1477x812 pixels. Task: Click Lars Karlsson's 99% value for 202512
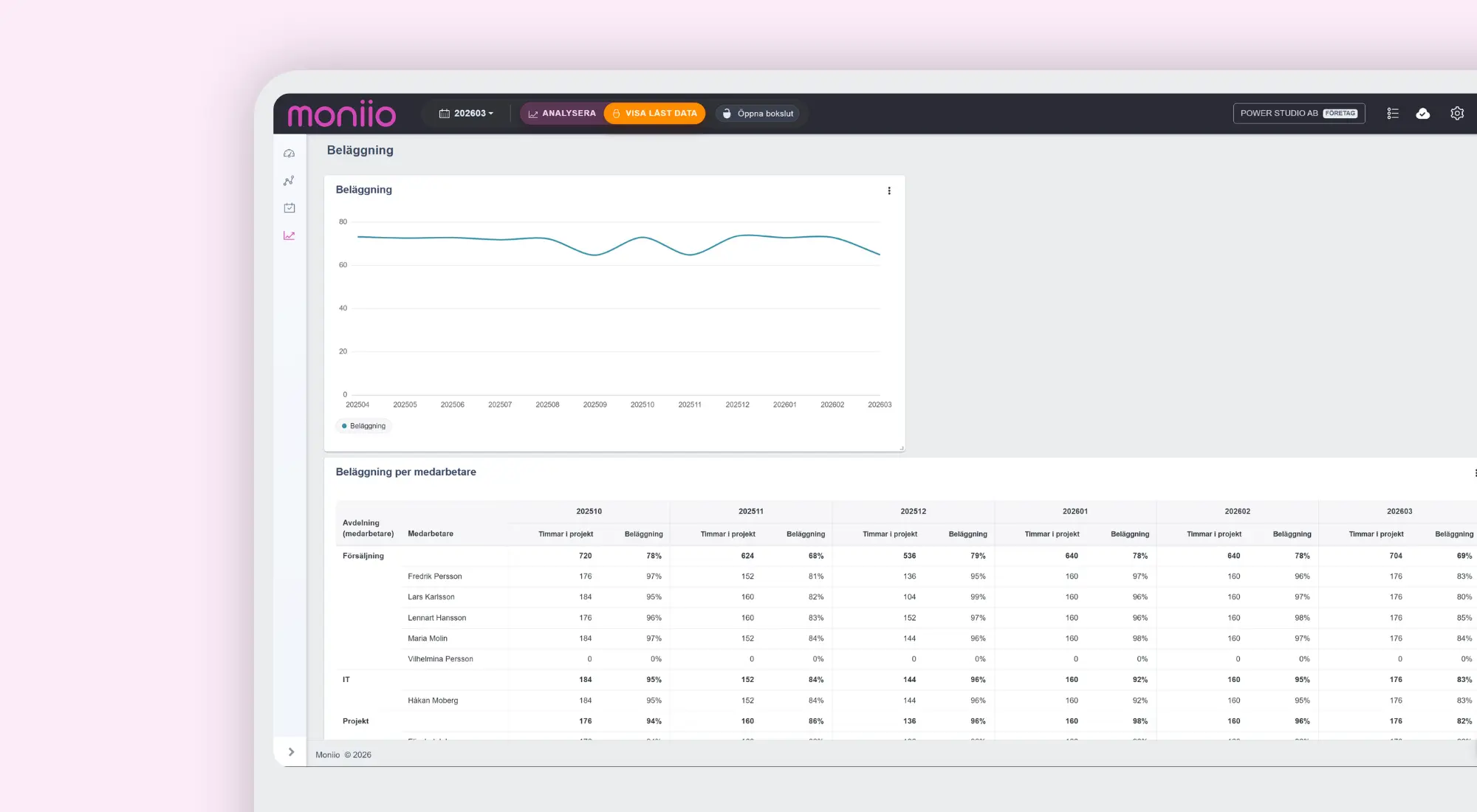pyautogui.click(x=978, y=597)
